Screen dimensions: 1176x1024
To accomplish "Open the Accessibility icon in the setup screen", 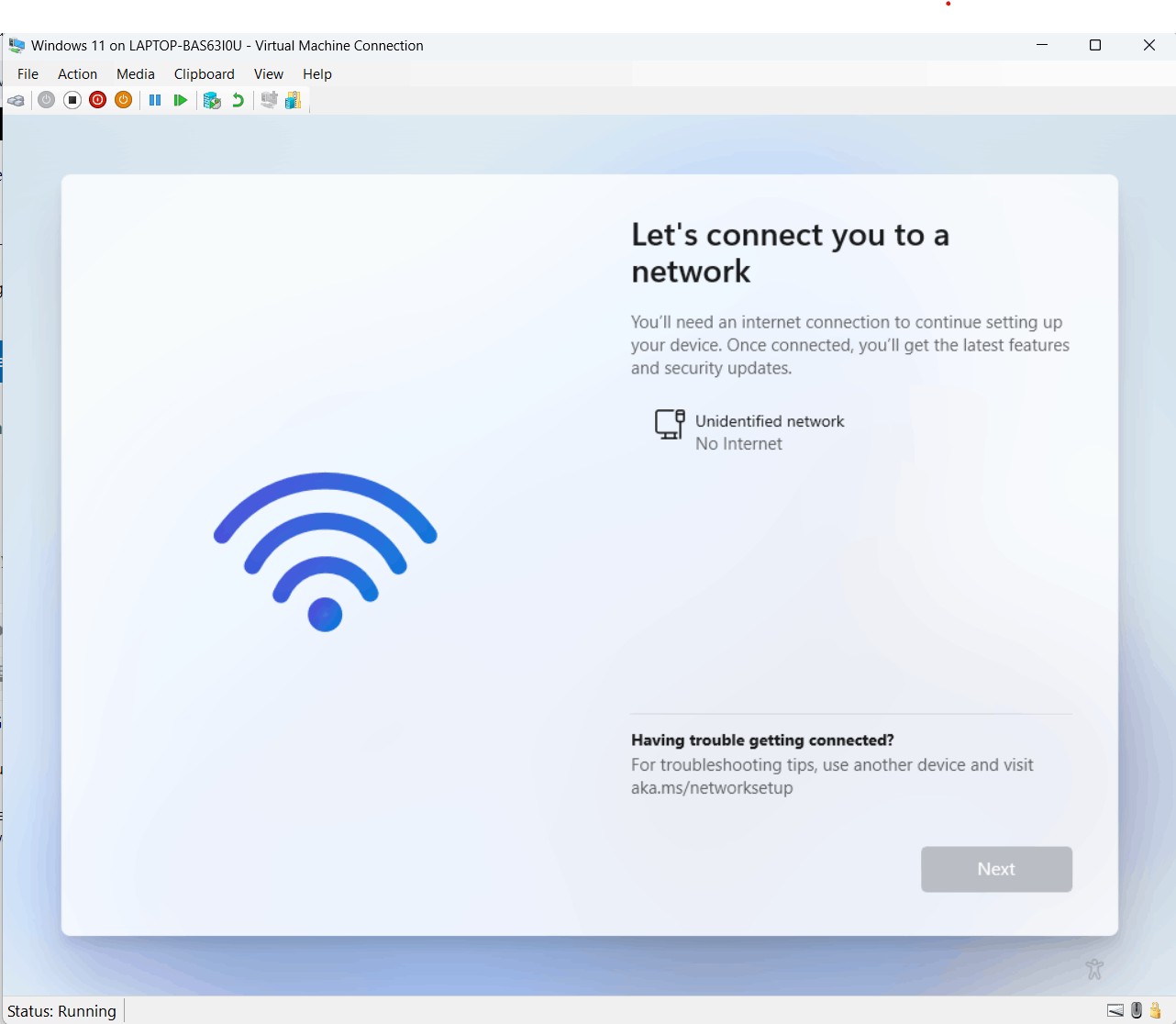I will [x=1093, y=968].
